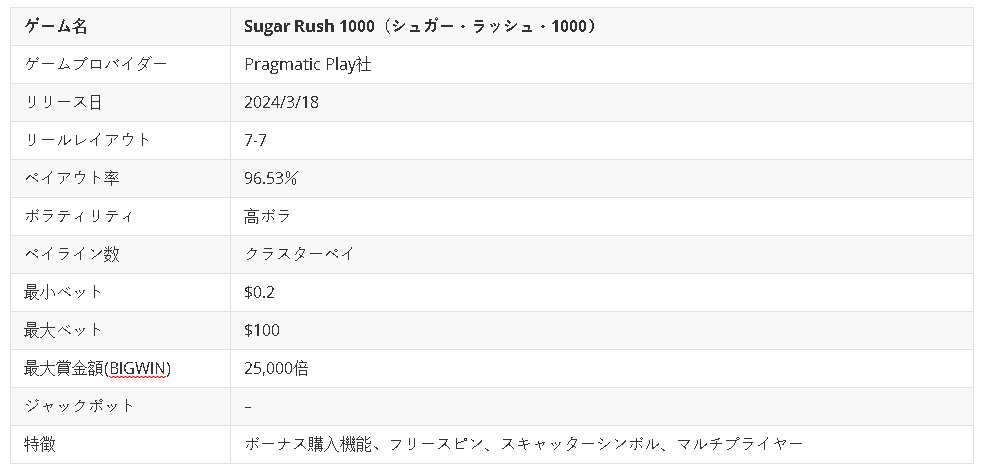Click the ジャックポット label cell
This screenshot has width=996, height=473.
pyautogui.click(x=79, y=407)
